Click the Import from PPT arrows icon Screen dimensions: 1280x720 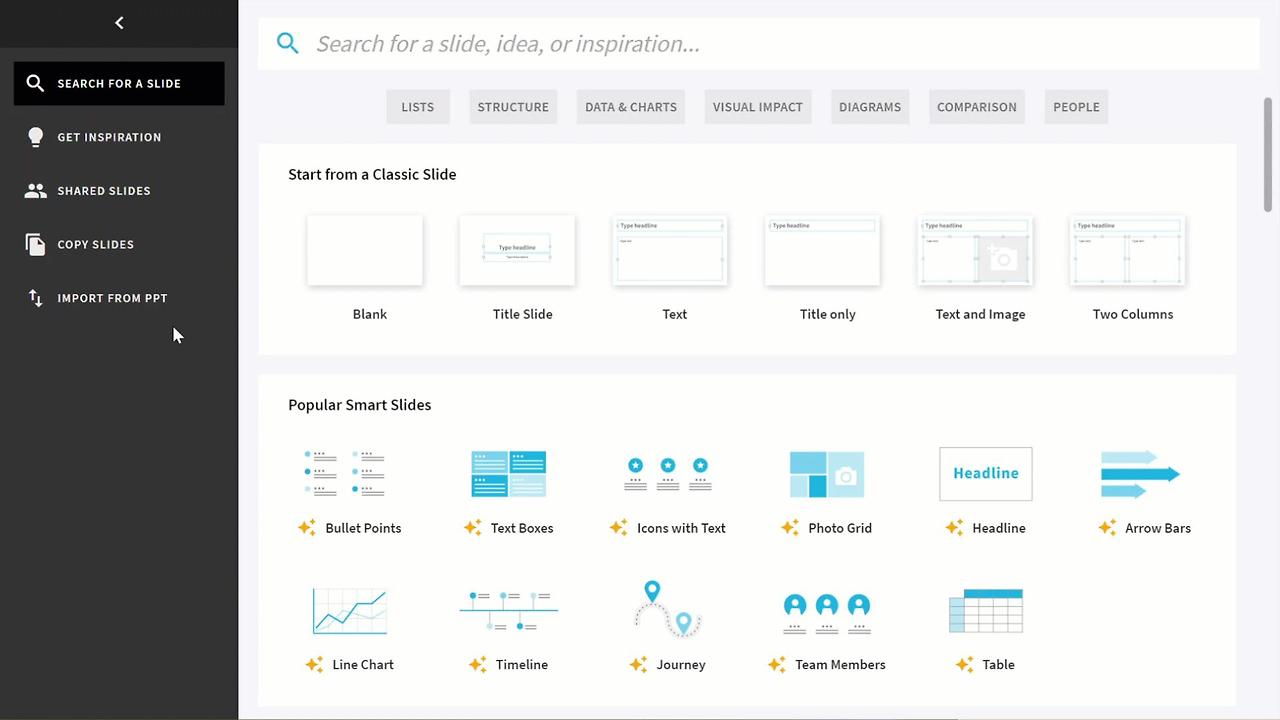pyautogui.click(x=35, y=298)
